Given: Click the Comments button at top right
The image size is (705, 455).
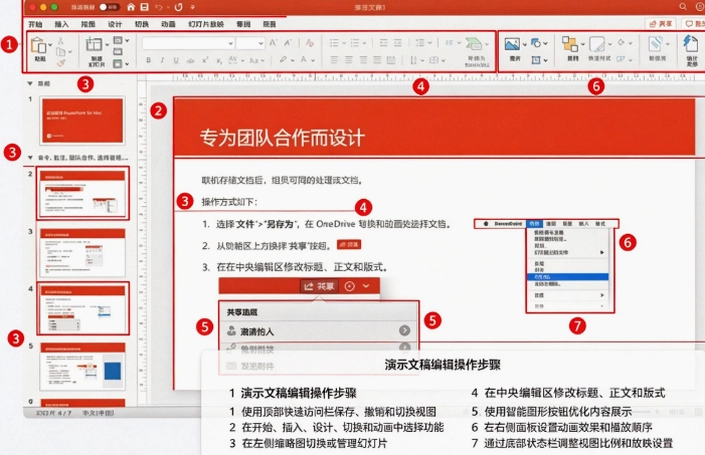Looking at the screenshot, I should click(694, 24).
